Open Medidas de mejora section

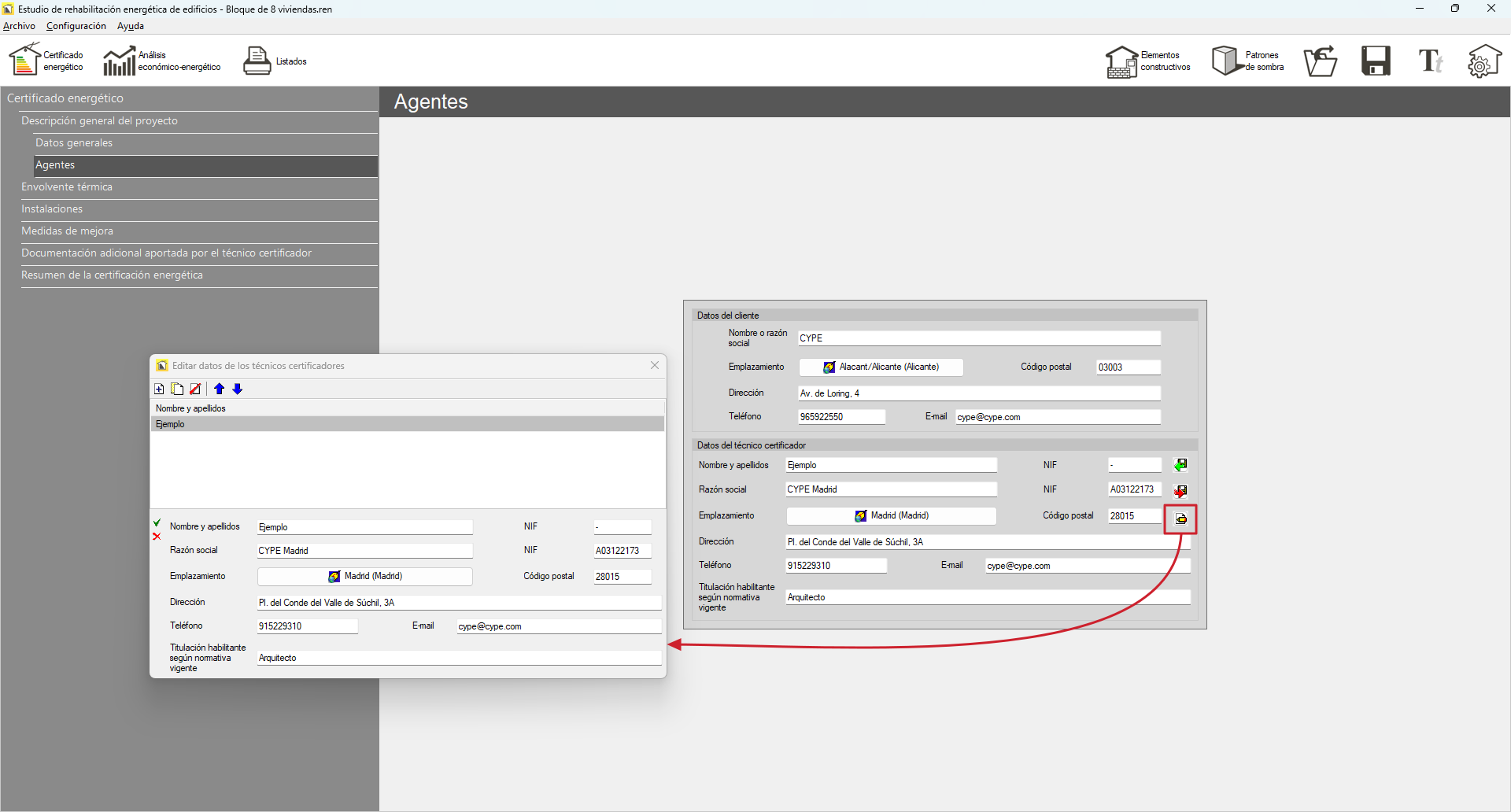(x=199, y=231)
